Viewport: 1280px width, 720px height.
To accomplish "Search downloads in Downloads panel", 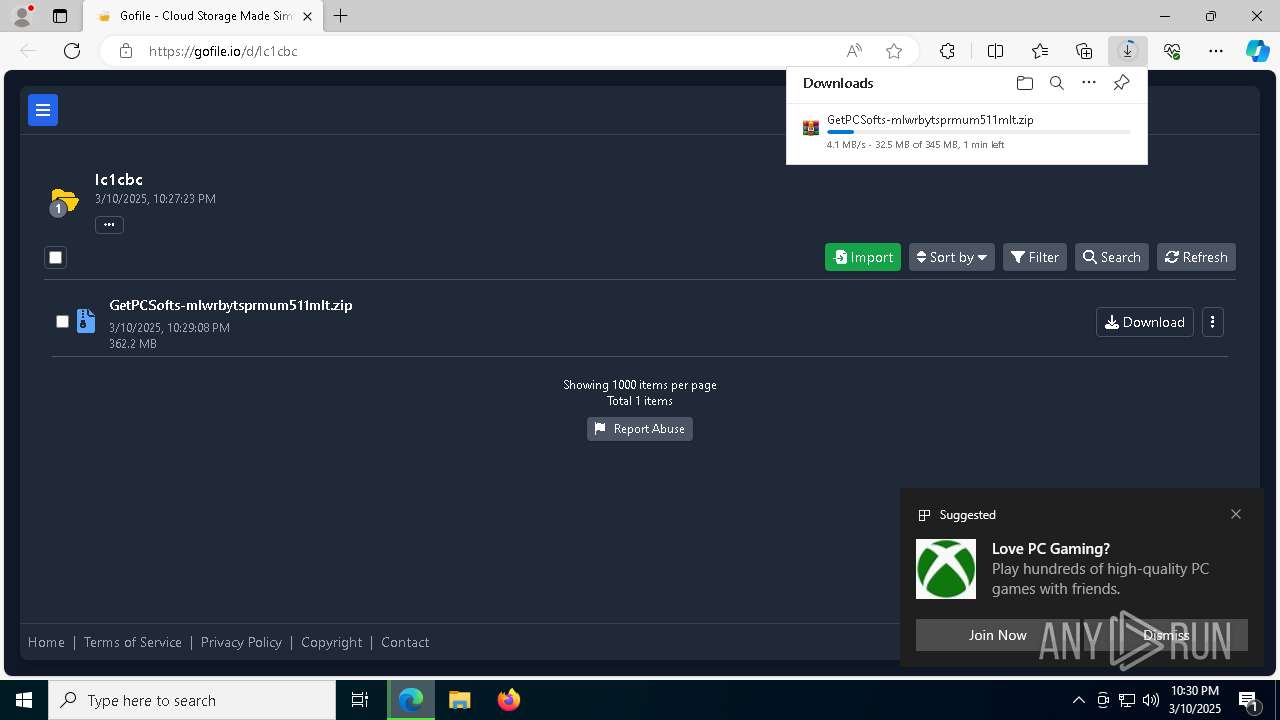I will [1056, 83].
